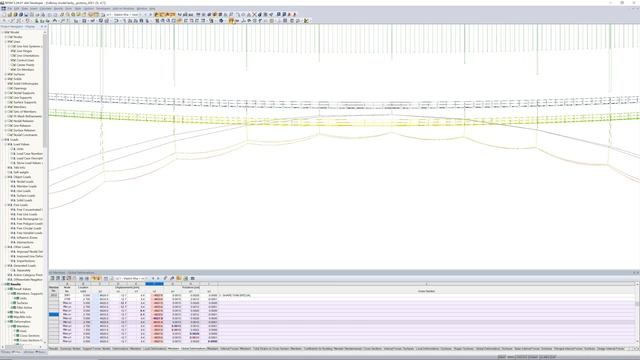The width and height of the screenshot is (640, 360).
Task: Click the blue highlighted column header in table
Action: [154, 284]
